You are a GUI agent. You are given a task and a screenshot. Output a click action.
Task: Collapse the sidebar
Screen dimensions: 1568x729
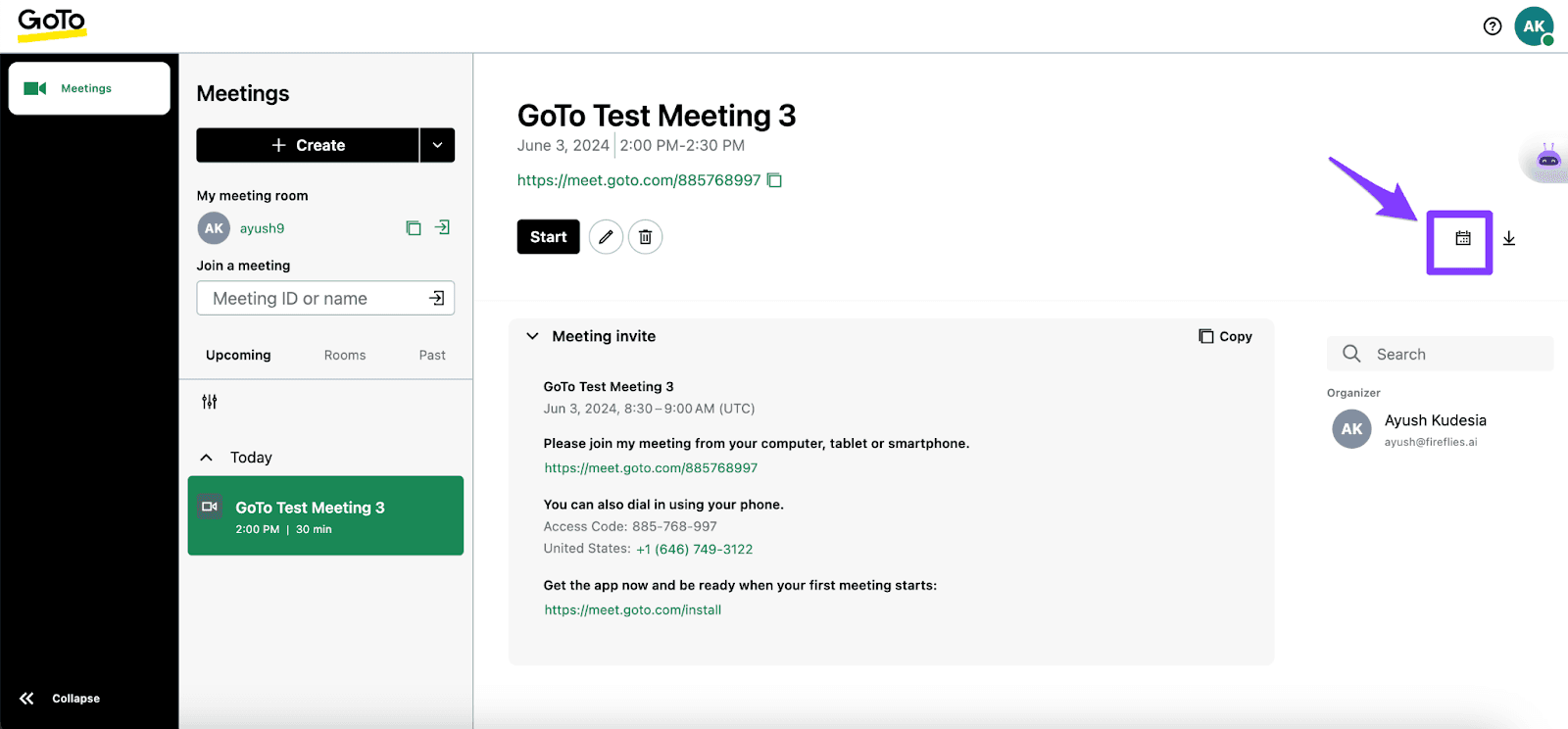coord(60,699)
